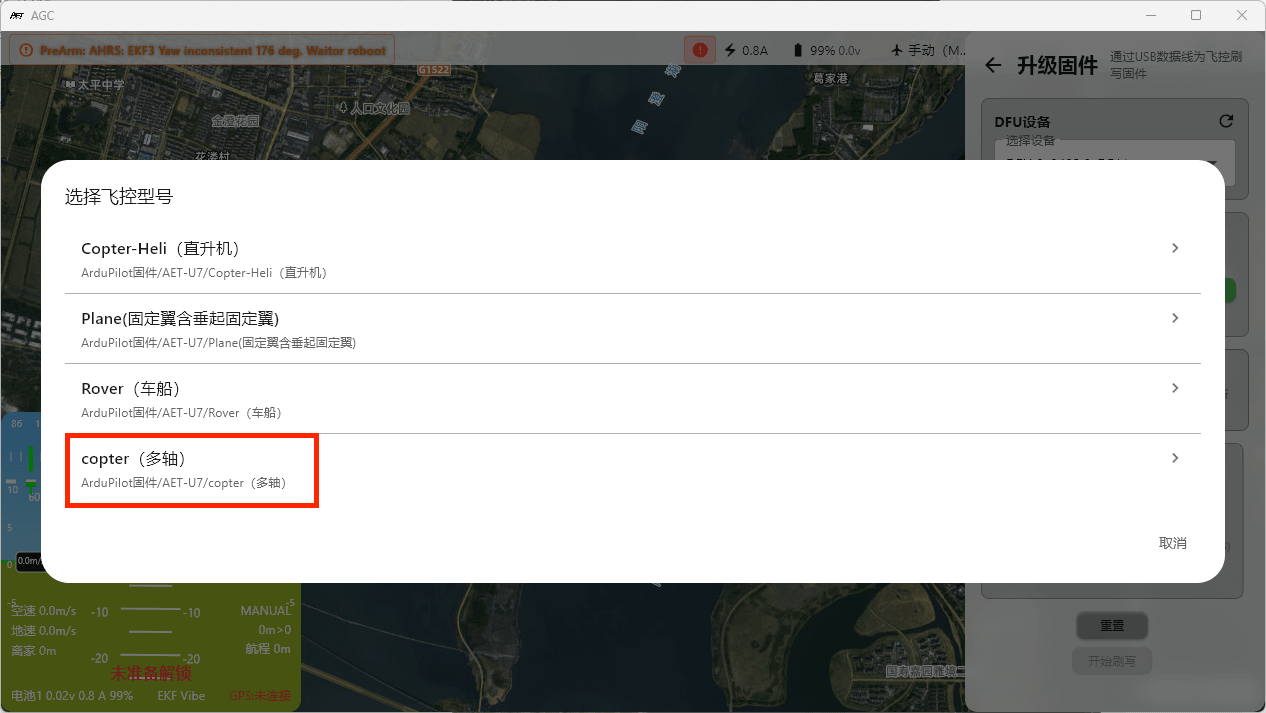1266x713 pixels.
Task: Expand the Rover row chevron arrow
Action: point(1175,388)
